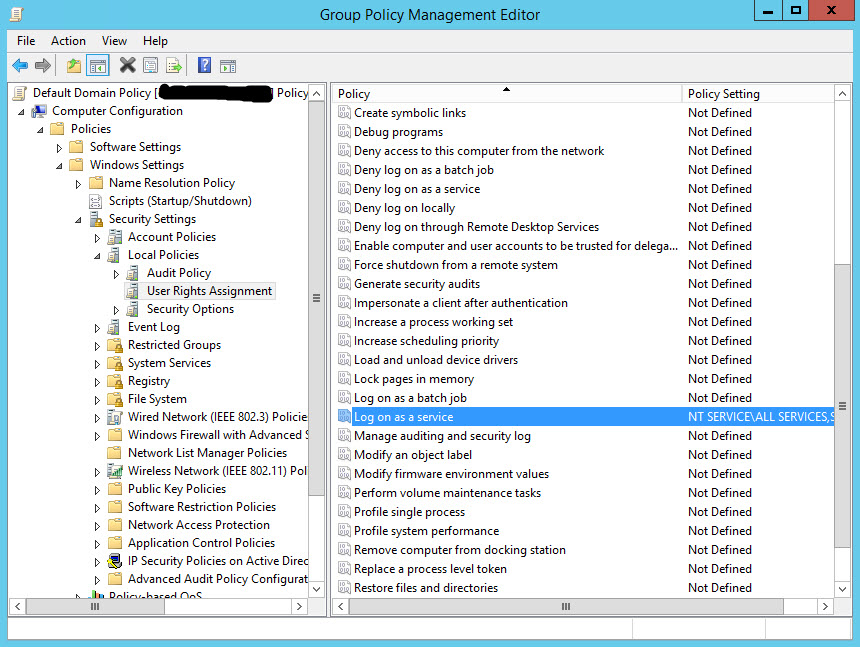Click the blue Help question mark icon
The width and height of the screenshot is (860, 647).
(x=204, y=66)
